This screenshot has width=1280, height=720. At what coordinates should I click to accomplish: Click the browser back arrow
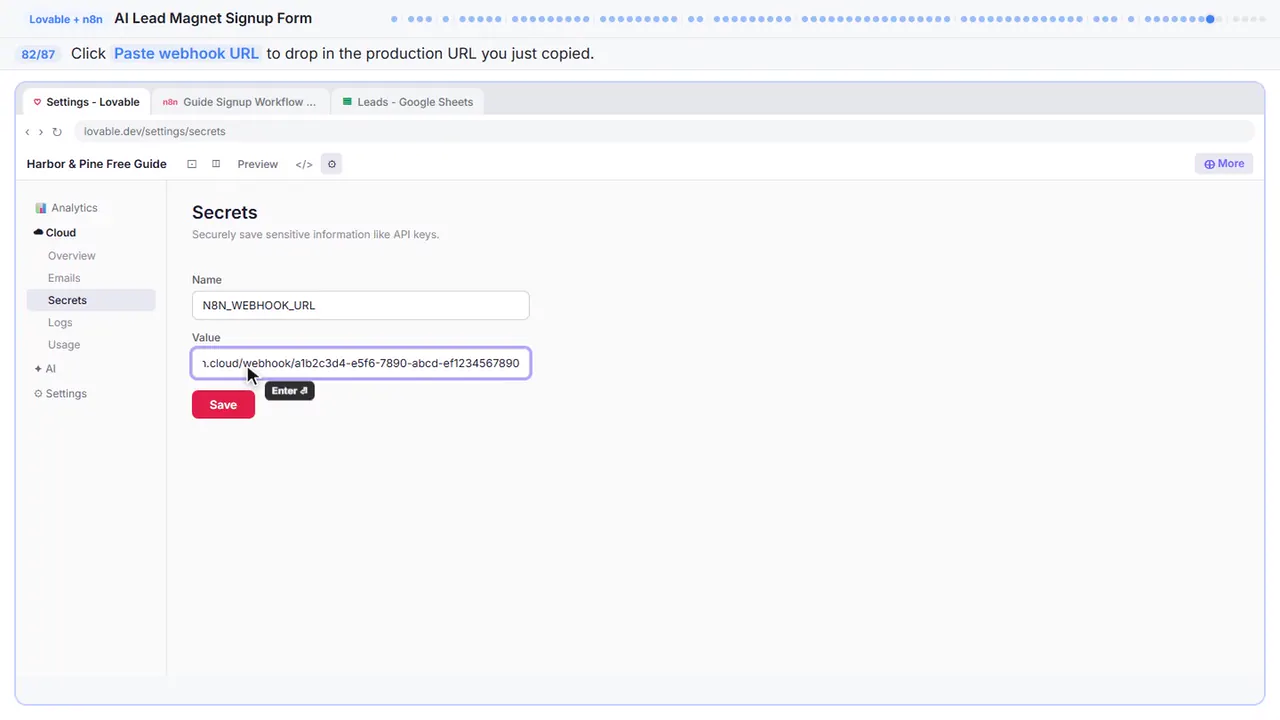click(28, 132)
